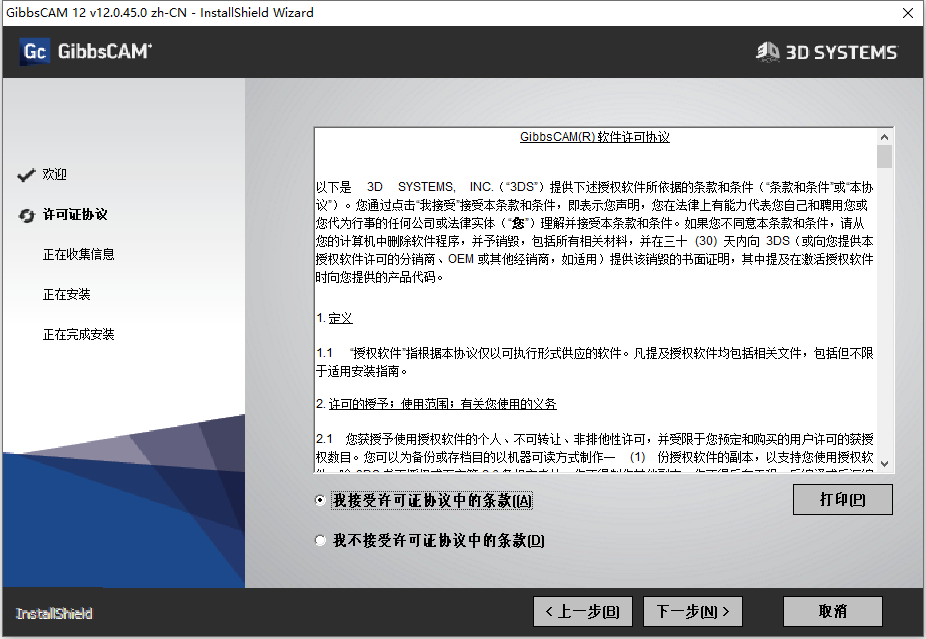Click the GibbsCAM(R) 软件许可协议 heading
Viewport: 926px width, 639px height.
[595, 137]
